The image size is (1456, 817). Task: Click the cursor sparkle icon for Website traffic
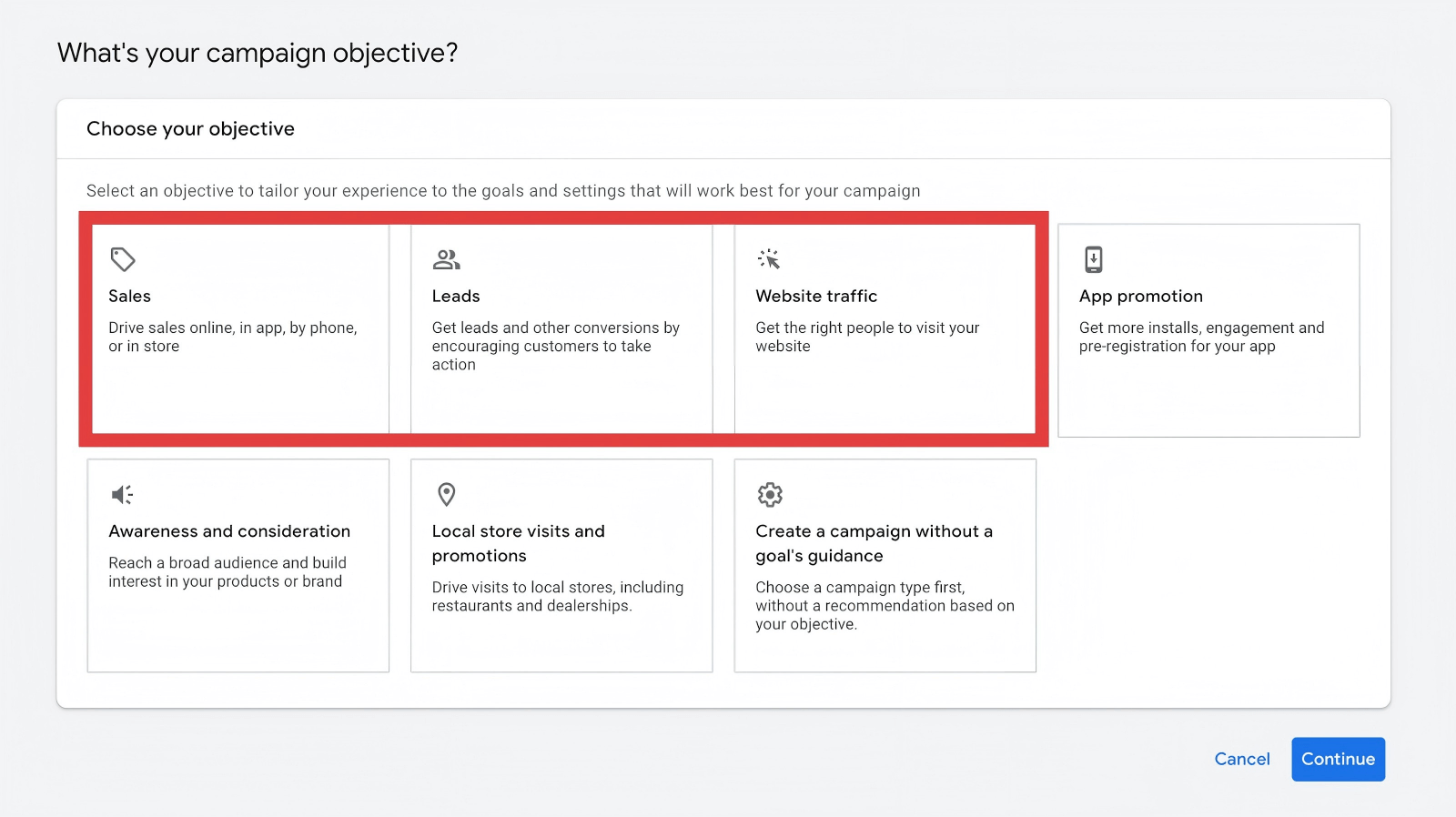pos(769,259)
